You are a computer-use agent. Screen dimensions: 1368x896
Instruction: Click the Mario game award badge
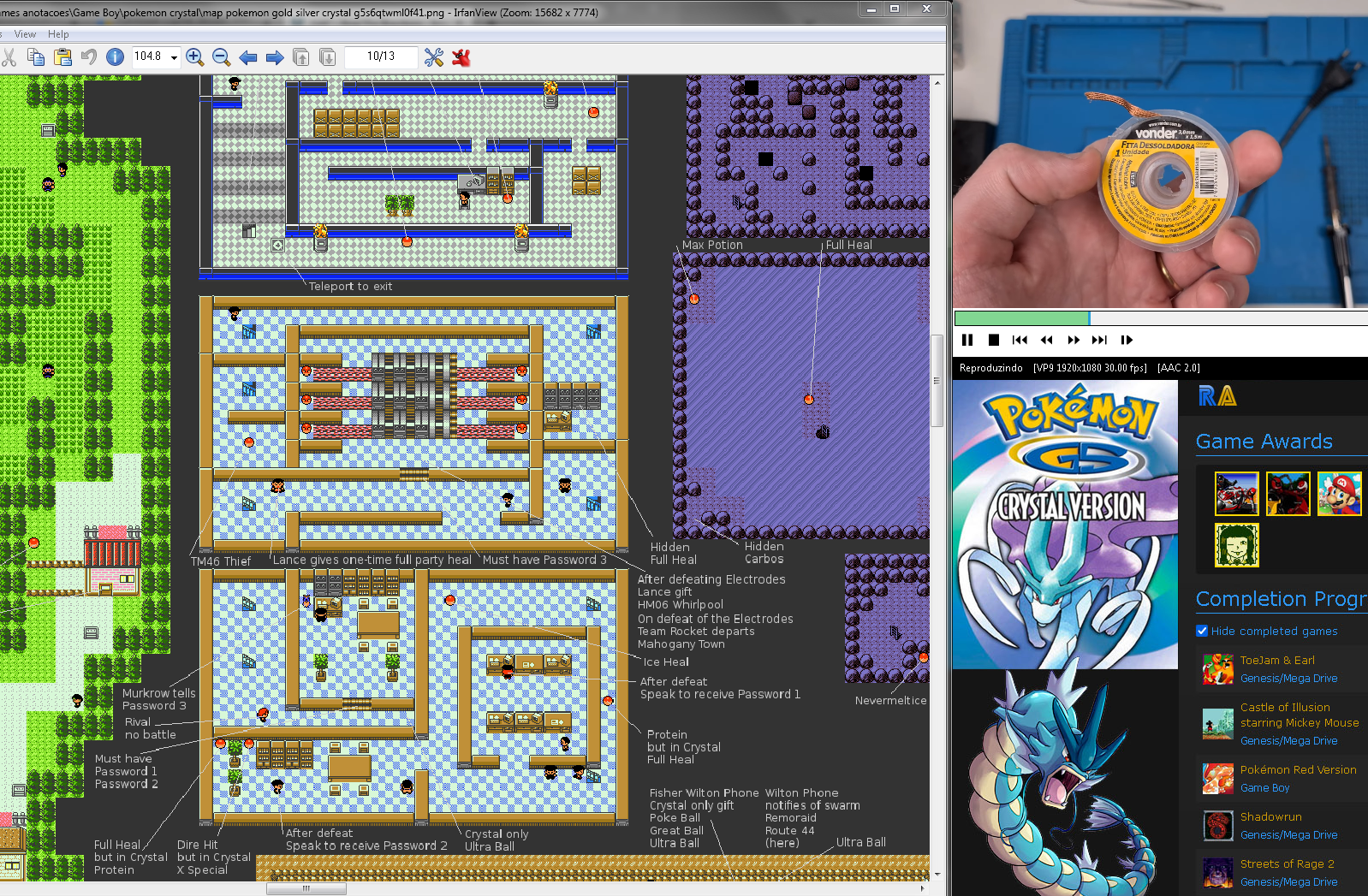coord(1340,494)
